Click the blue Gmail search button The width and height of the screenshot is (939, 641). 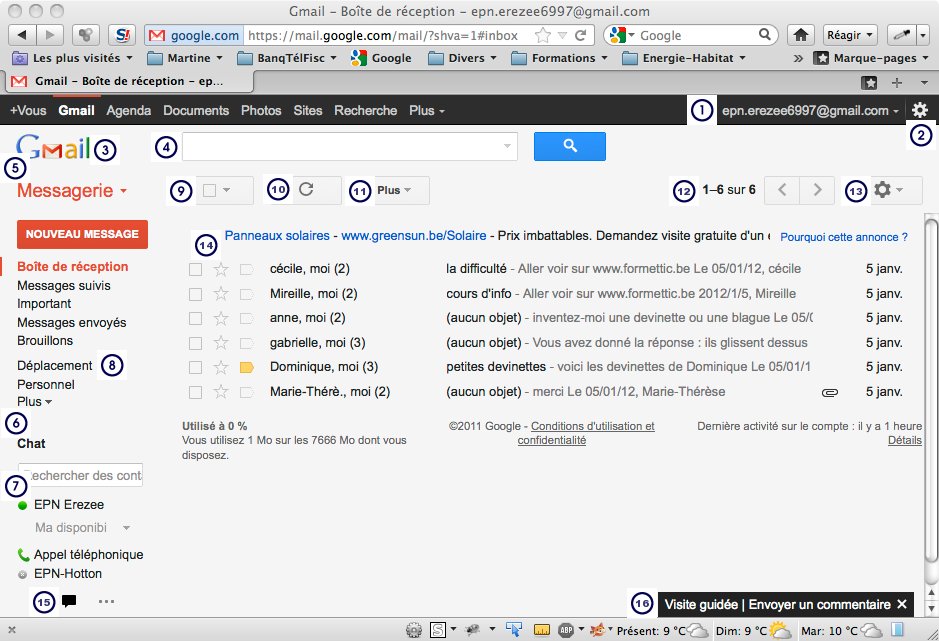[570, 146]
